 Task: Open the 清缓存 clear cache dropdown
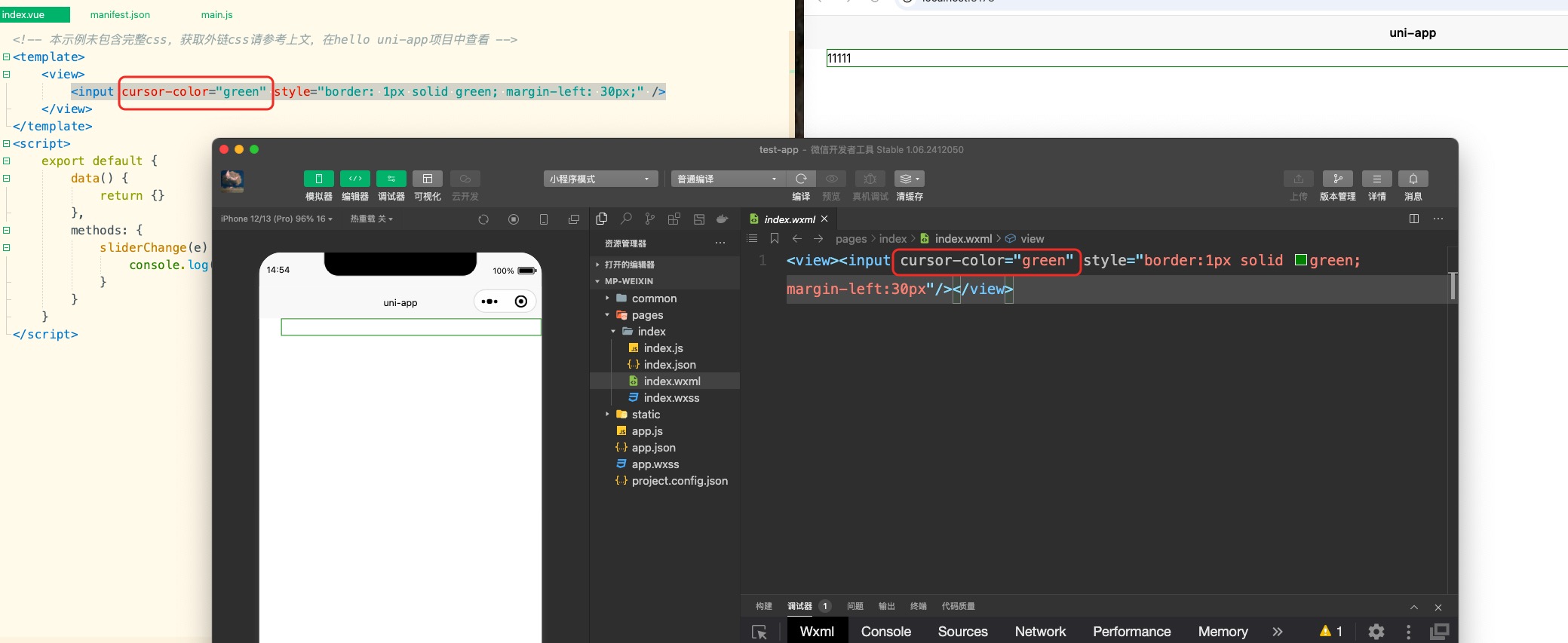pyautogui.click(x=909, y=179)
